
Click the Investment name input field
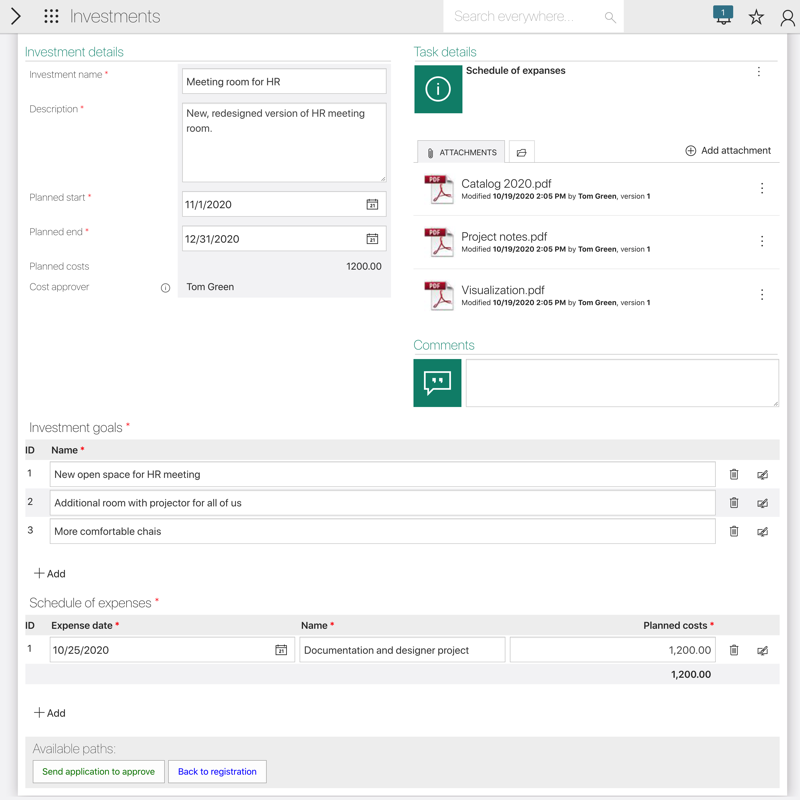pos(284,82)
